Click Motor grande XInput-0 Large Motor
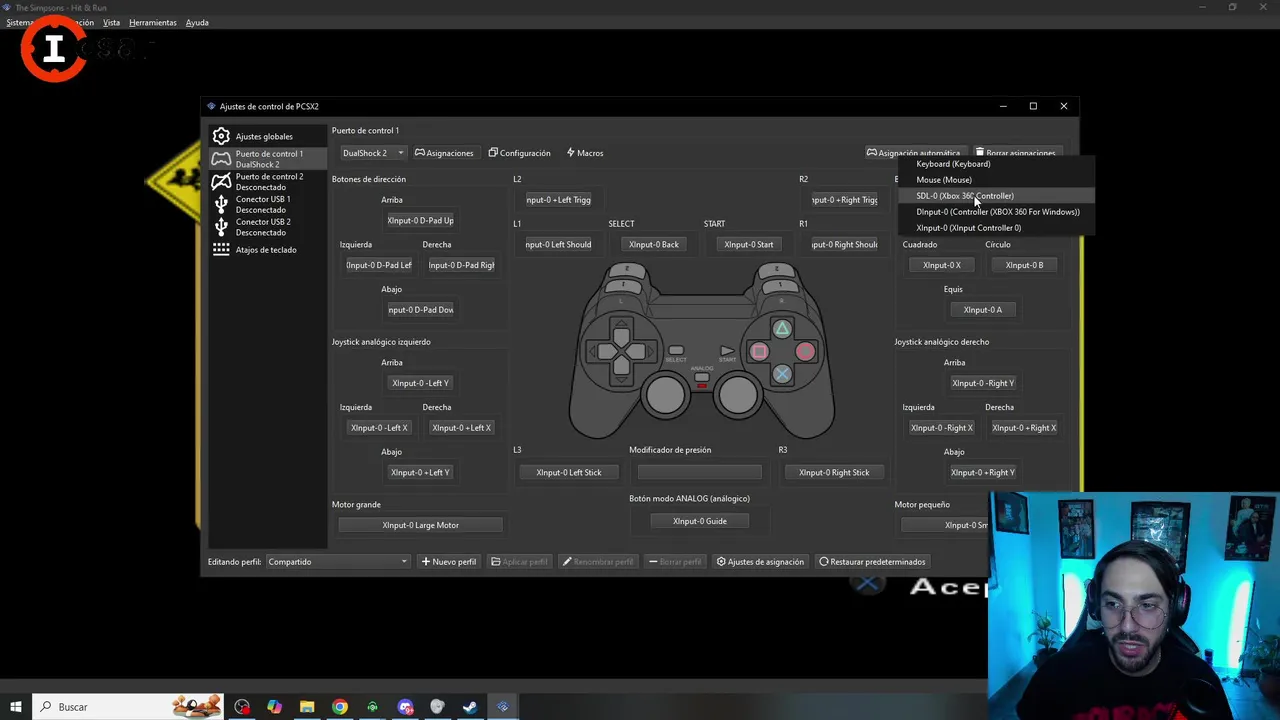This screenshot has width=1280, height=720. pyautogui.click(x=420, y=525)
